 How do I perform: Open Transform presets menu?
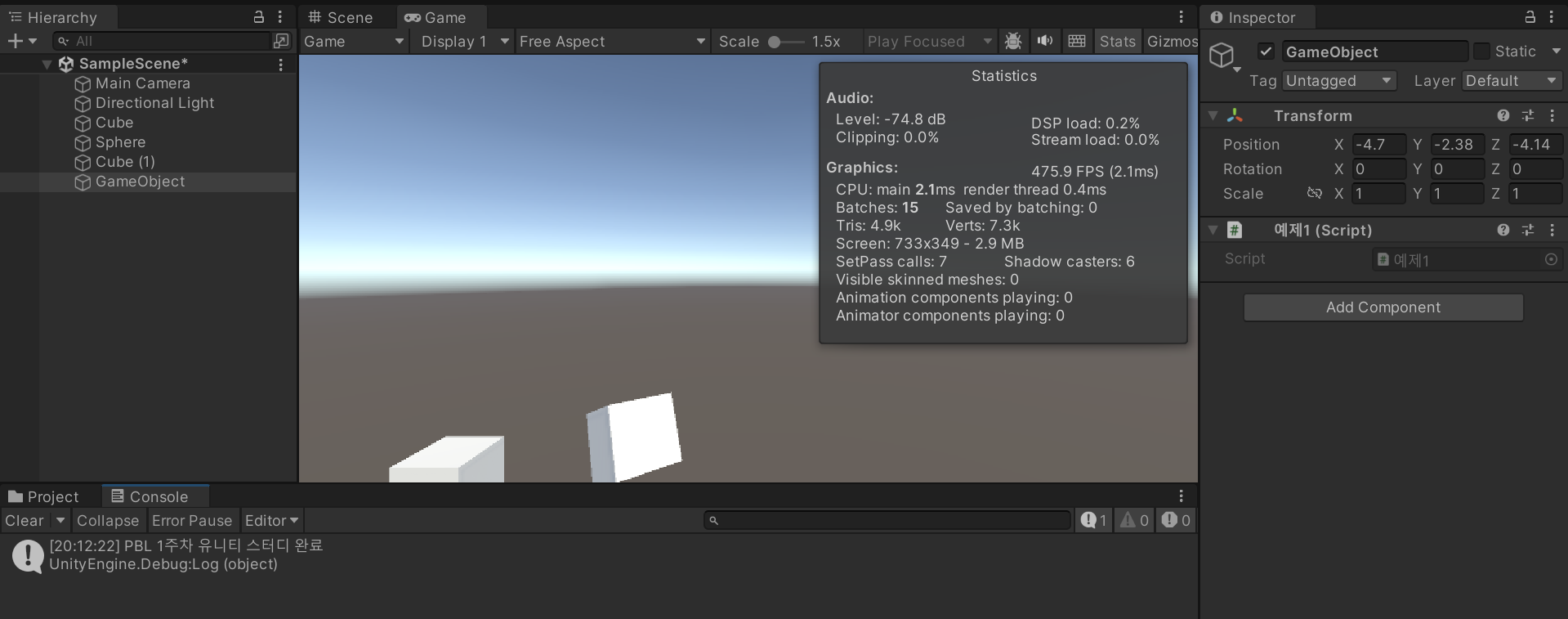(x=1528, y=116)
